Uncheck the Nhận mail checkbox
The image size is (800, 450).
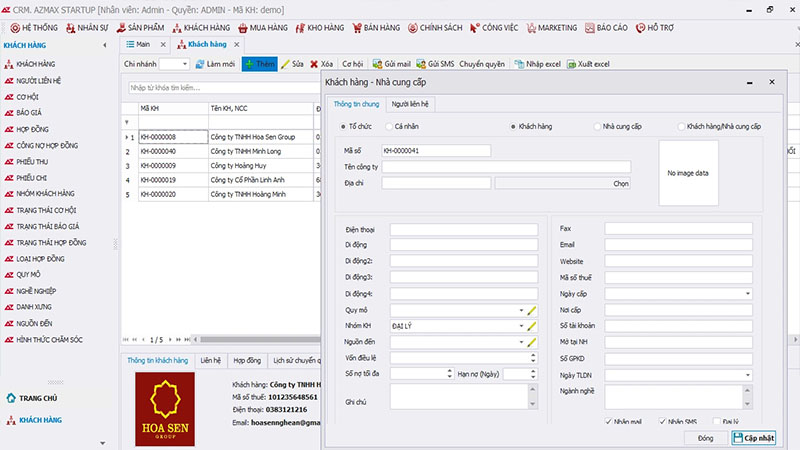[x=609, y=421]
